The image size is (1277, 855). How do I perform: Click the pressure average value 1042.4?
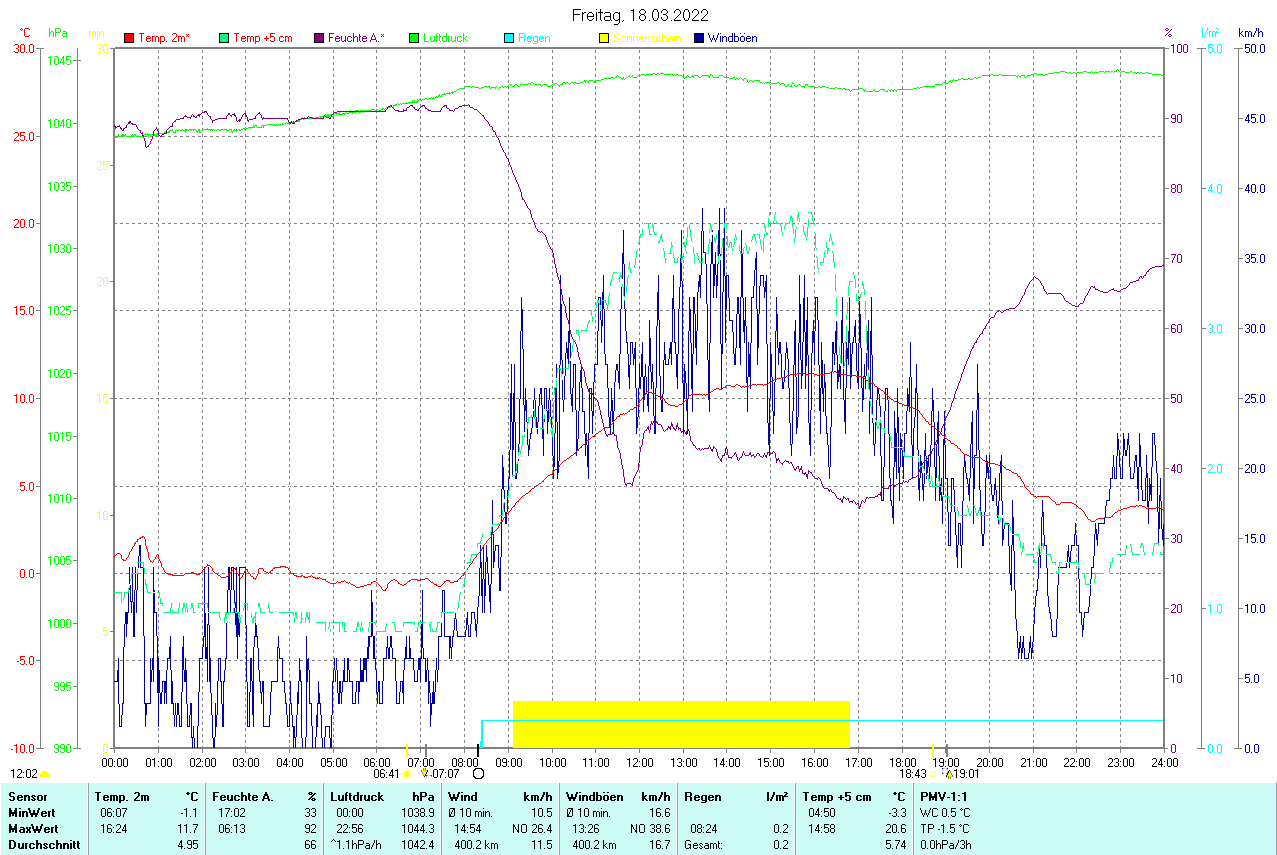click(x=417, y=845)
